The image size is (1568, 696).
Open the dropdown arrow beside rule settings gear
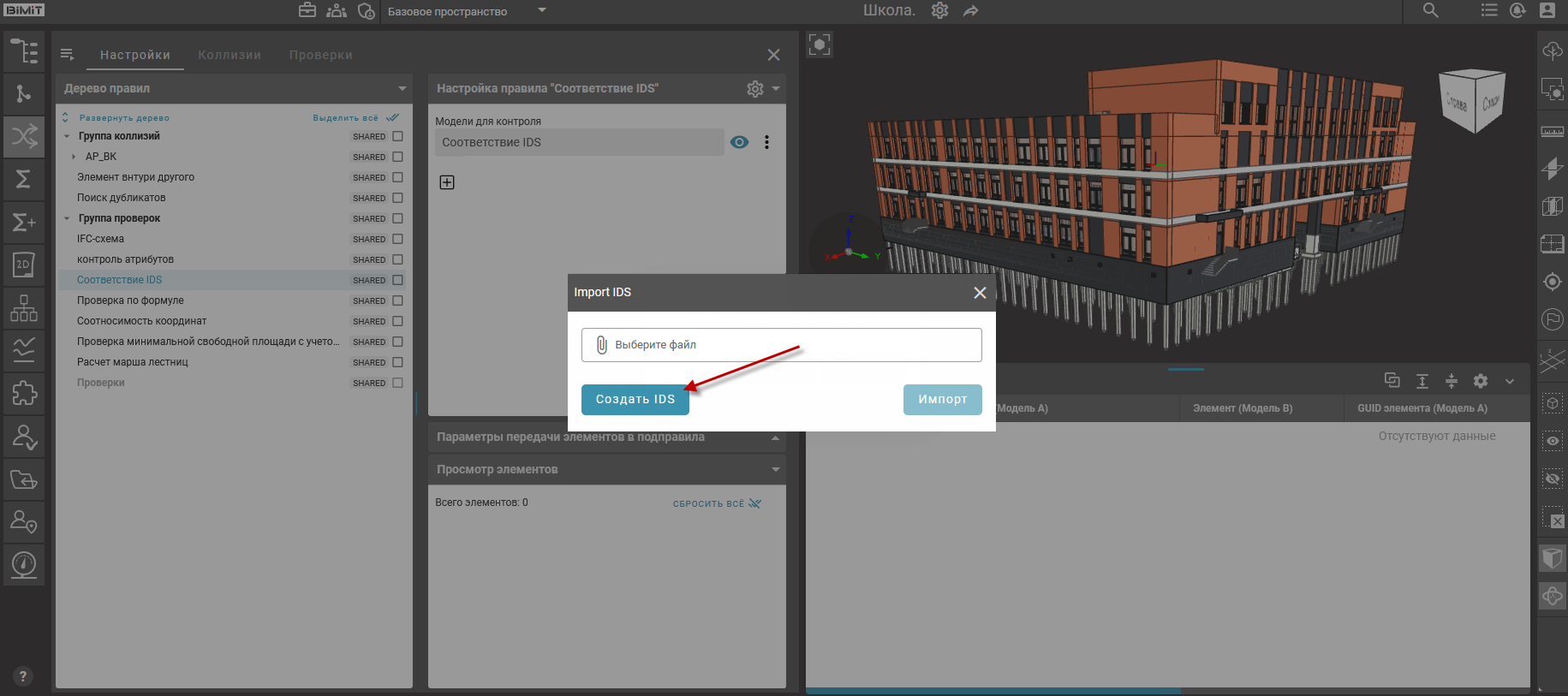(x=776, y=88)
